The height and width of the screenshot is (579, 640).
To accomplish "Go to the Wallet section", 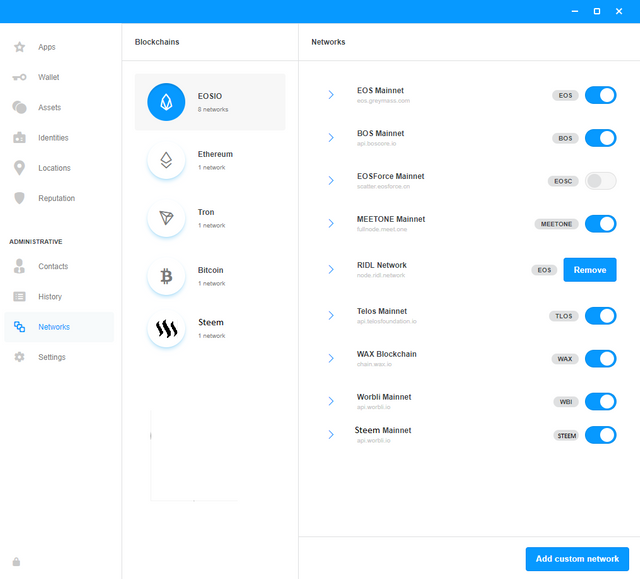I will (x=59, y=77).
